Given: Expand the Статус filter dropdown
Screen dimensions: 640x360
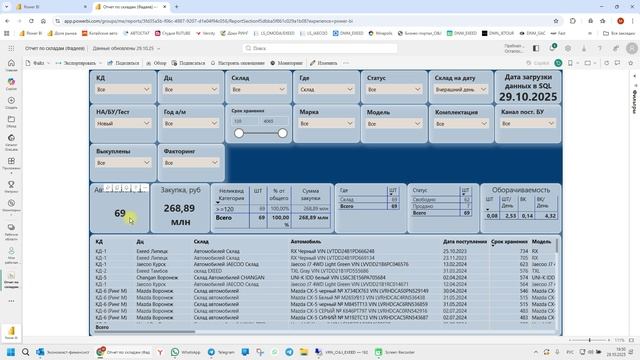Looking at the screenshot, I should pos(394,89).
